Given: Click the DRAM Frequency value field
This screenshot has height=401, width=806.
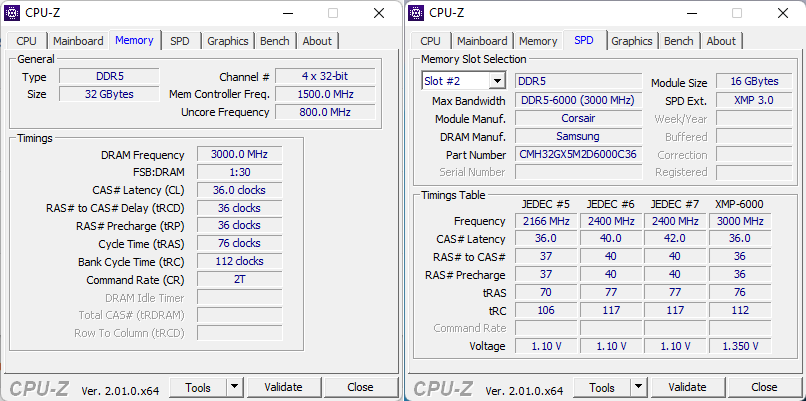Looking at the screenshot, I should 239,155.
